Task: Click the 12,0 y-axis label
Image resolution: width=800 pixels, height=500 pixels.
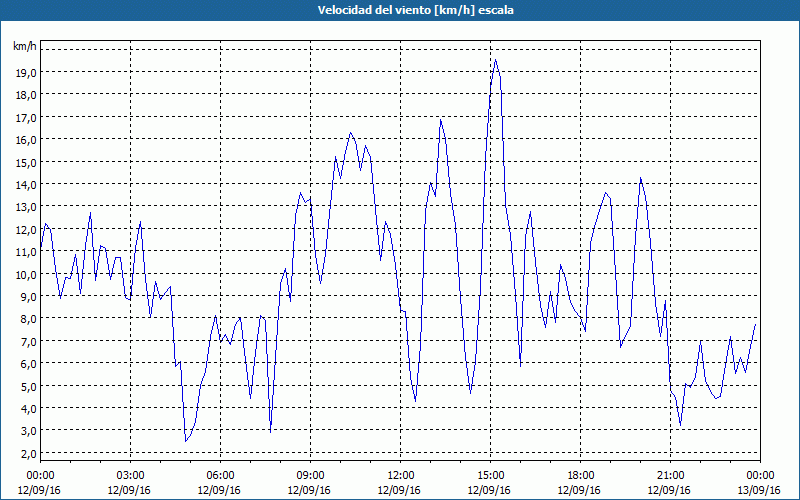Action: pyautogui.click(x=26, y=230)
